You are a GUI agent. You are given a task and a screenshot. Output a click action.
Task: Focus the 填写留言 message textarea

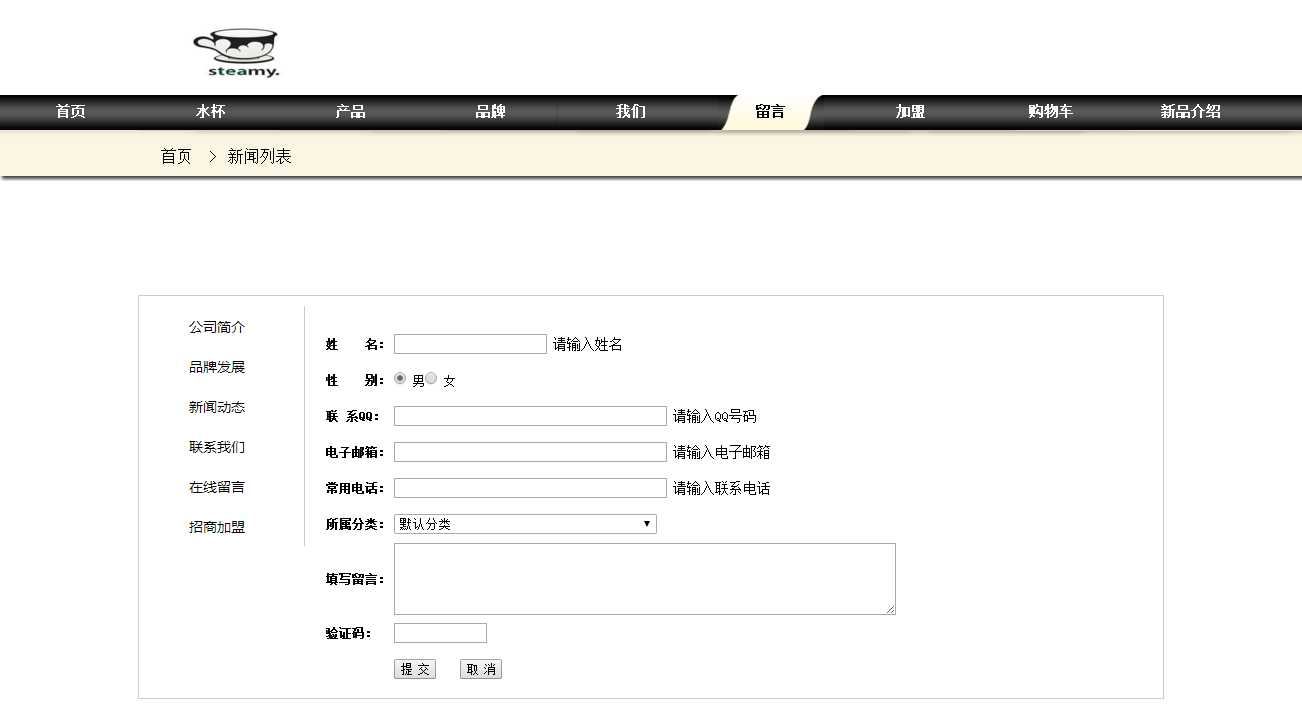click(x=644, y=579)
